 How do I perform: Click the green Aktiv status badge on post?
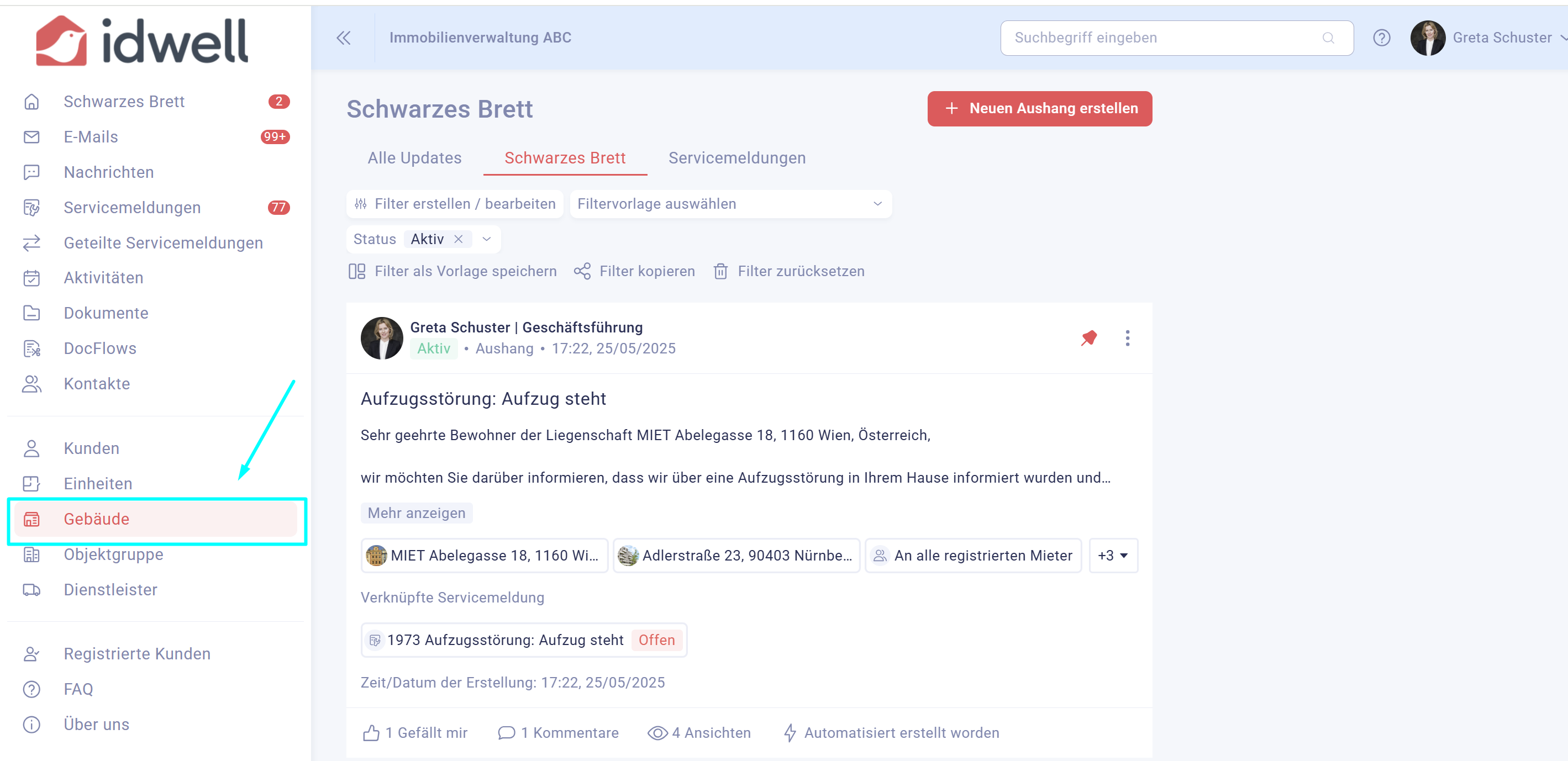[x=433, y=348]
